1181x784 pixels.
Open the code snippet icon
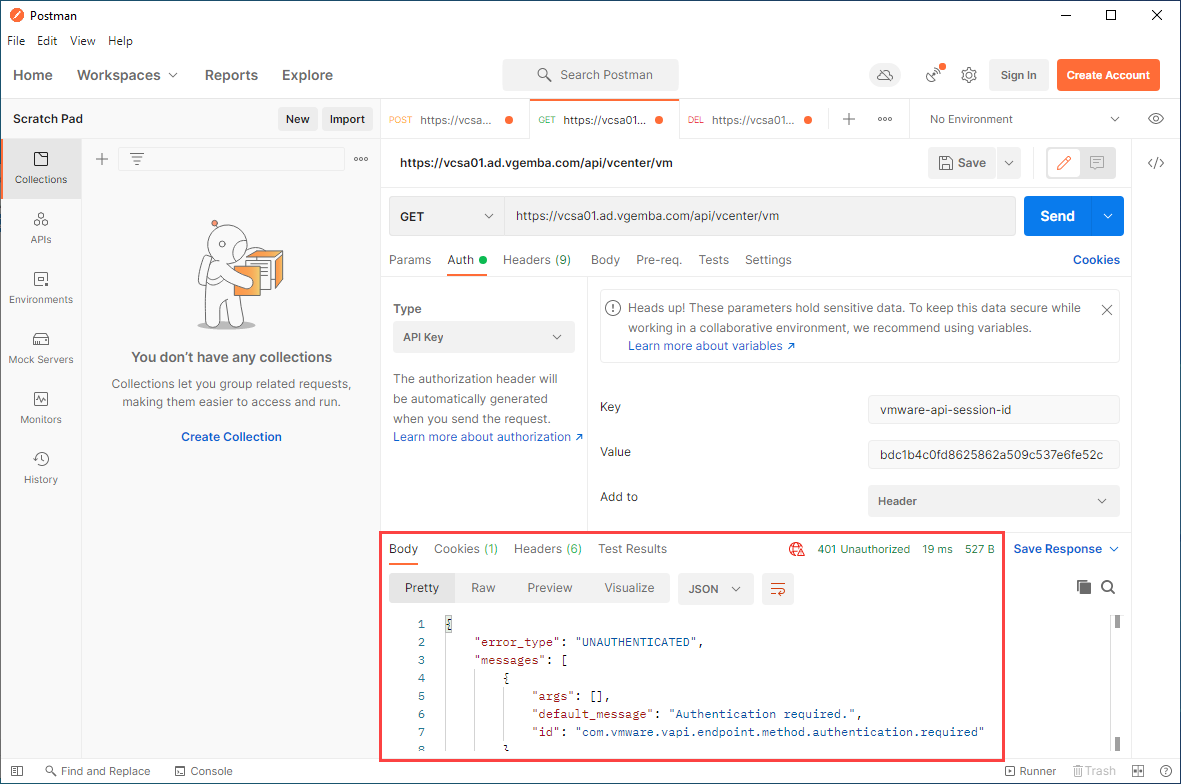pos(1155,163)
